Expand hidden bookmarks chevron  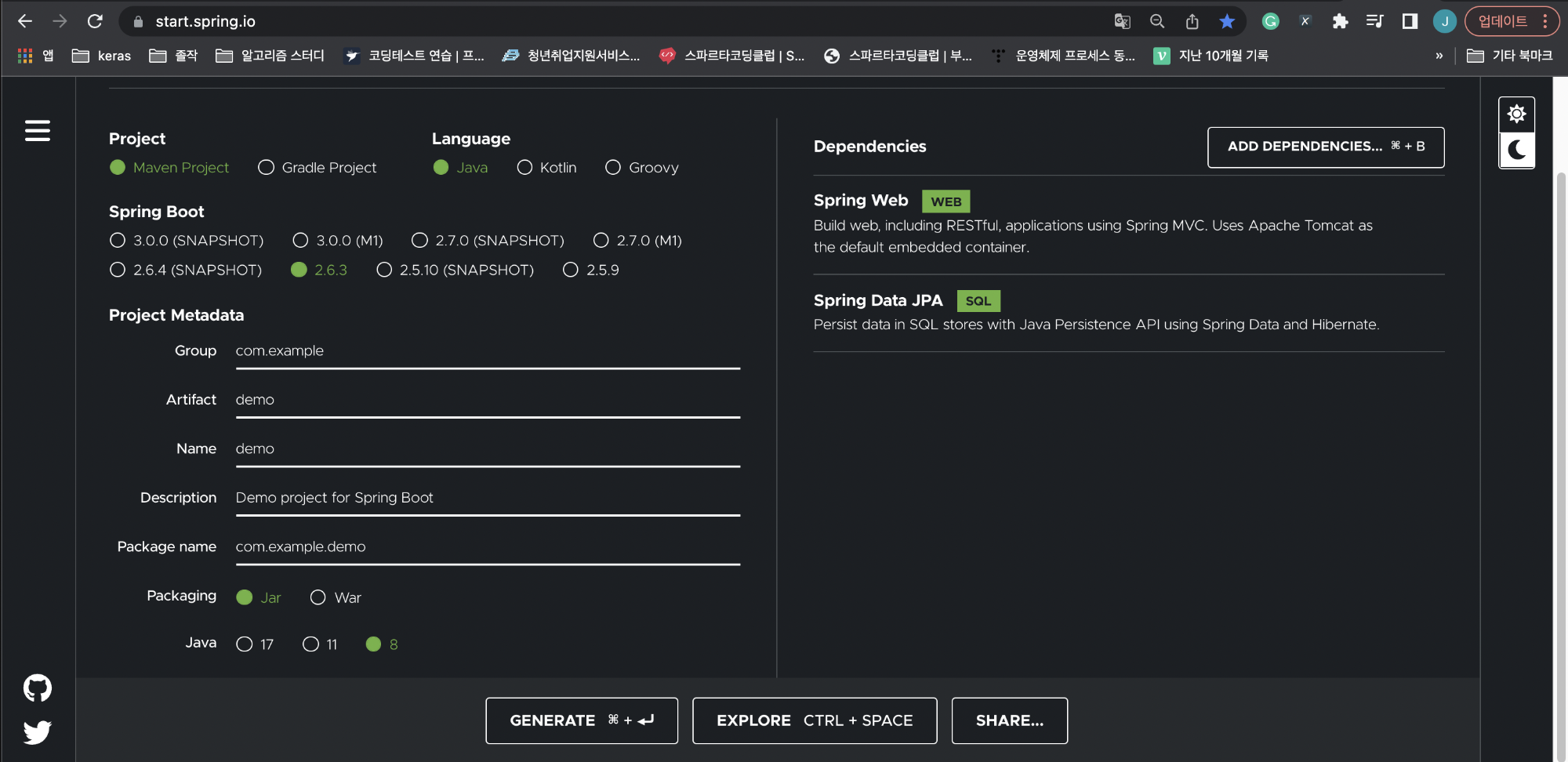(1439, 56)
